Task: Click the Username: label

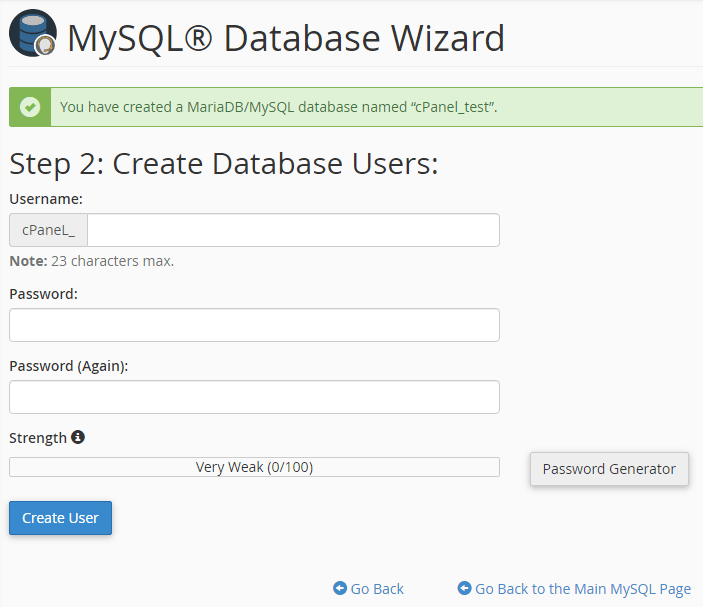Action: [x=46, y=199]
